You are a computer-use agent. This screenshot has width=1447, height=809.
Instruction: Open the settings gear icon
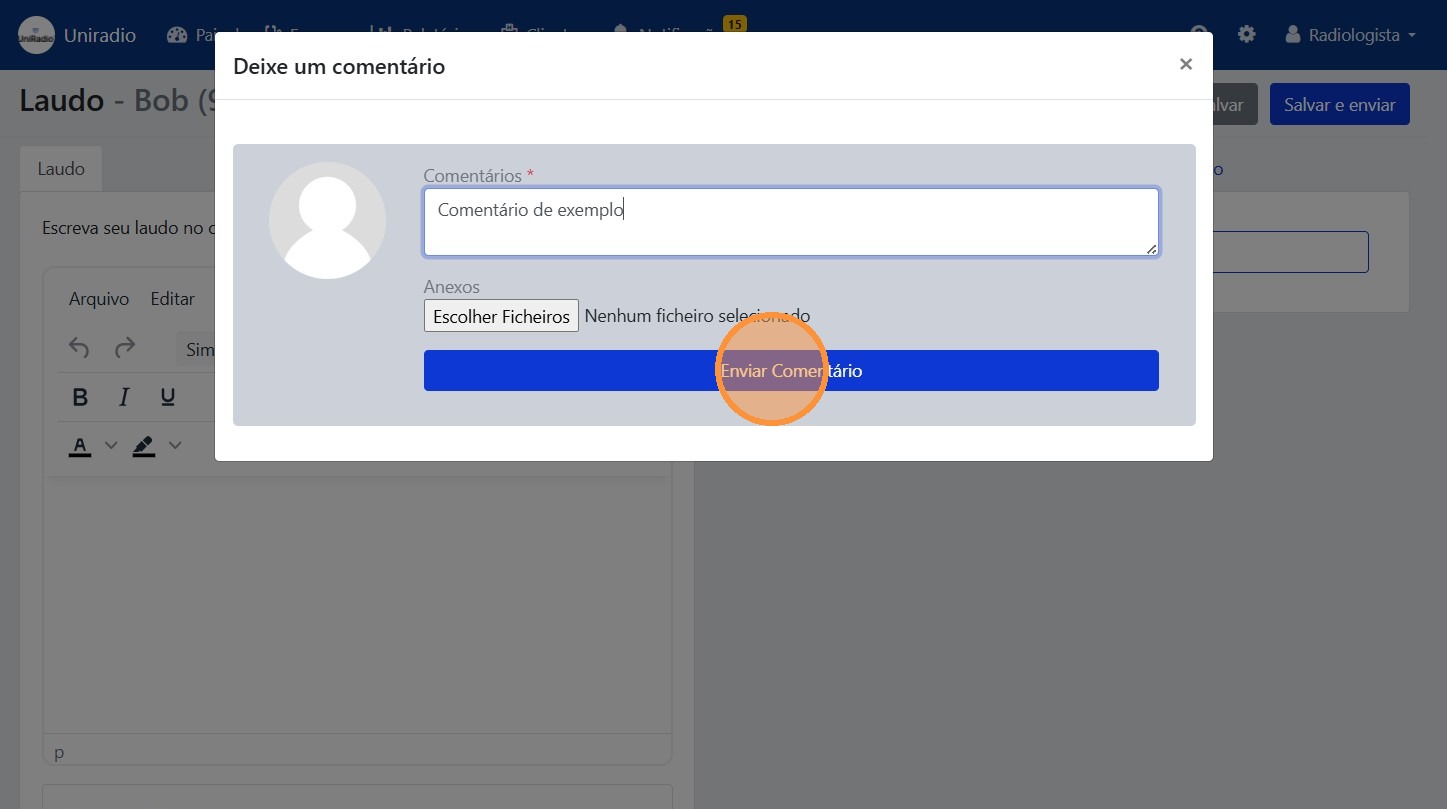tap(1246, 34)
